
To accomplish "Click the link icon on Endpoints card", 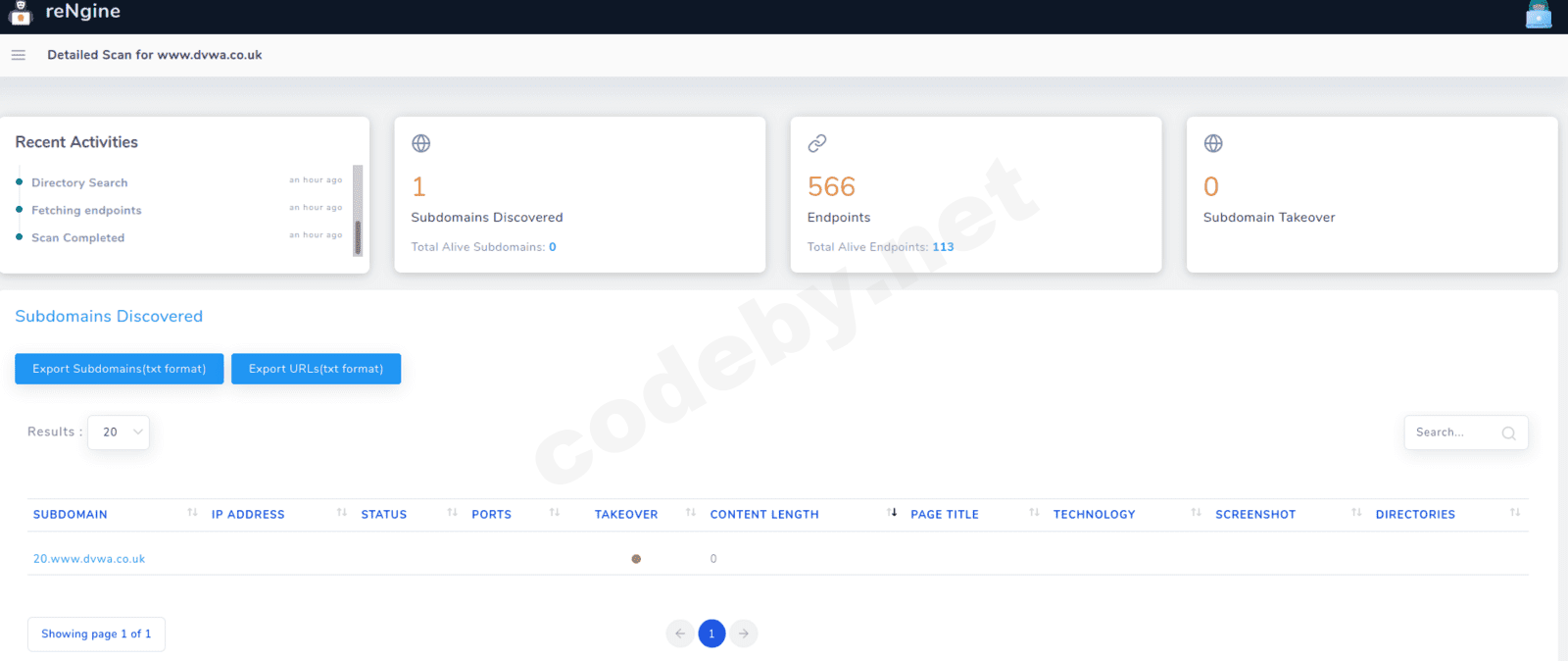I will (x=817, y=143).
